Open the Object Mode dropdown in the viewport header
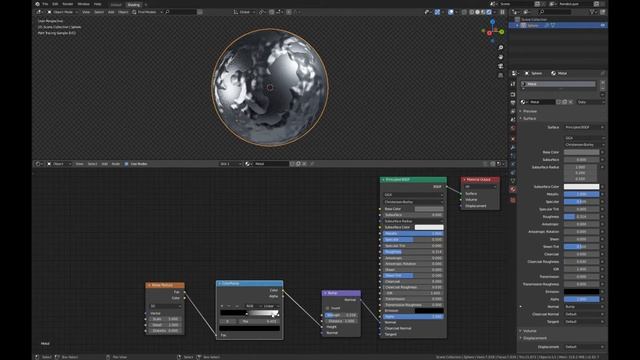The height and width of the screenshot is (360, 640). [x=62, y=12]
